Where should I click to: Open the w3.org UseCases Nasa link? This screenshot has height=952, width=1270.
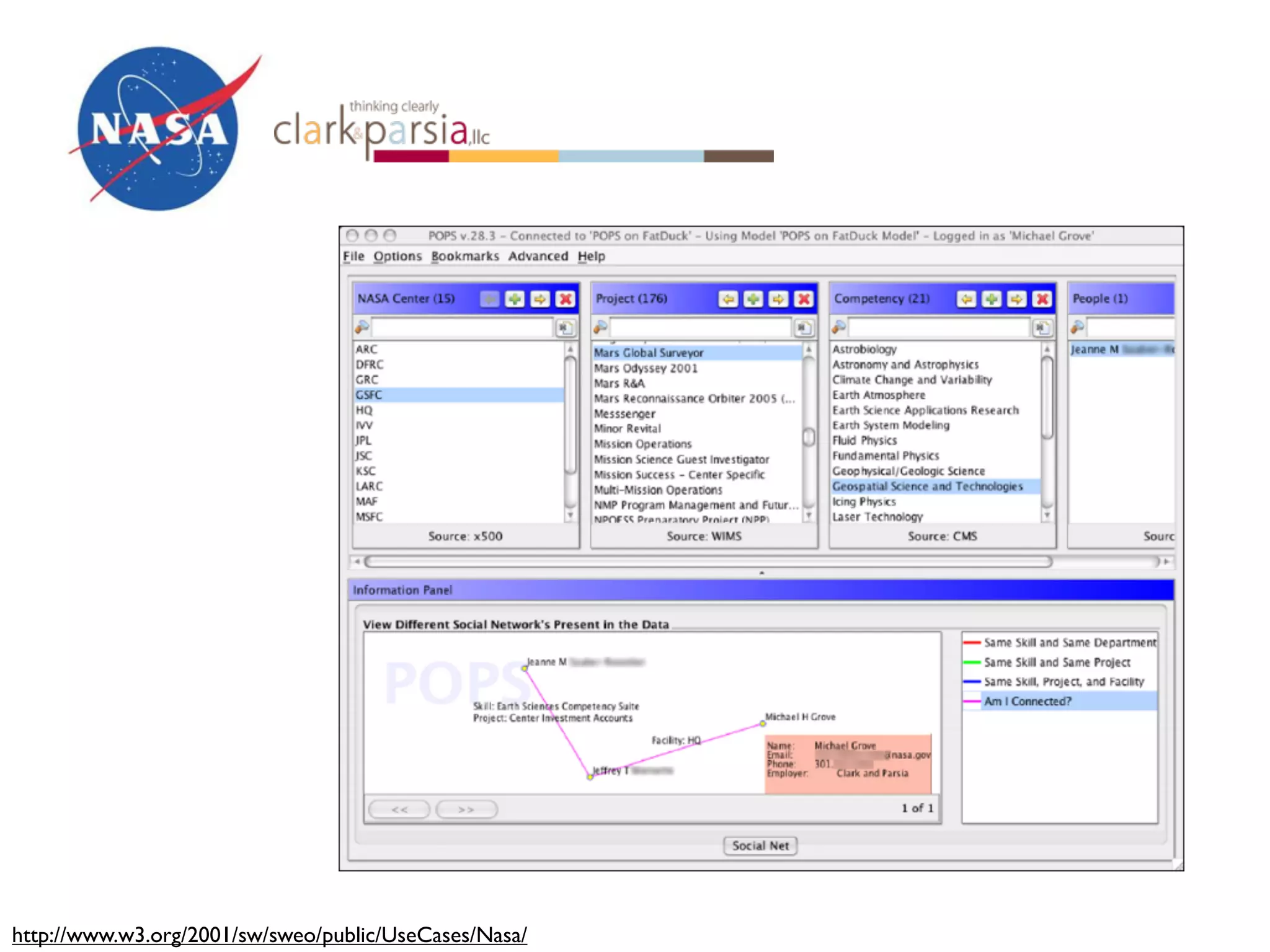point(270,935)
